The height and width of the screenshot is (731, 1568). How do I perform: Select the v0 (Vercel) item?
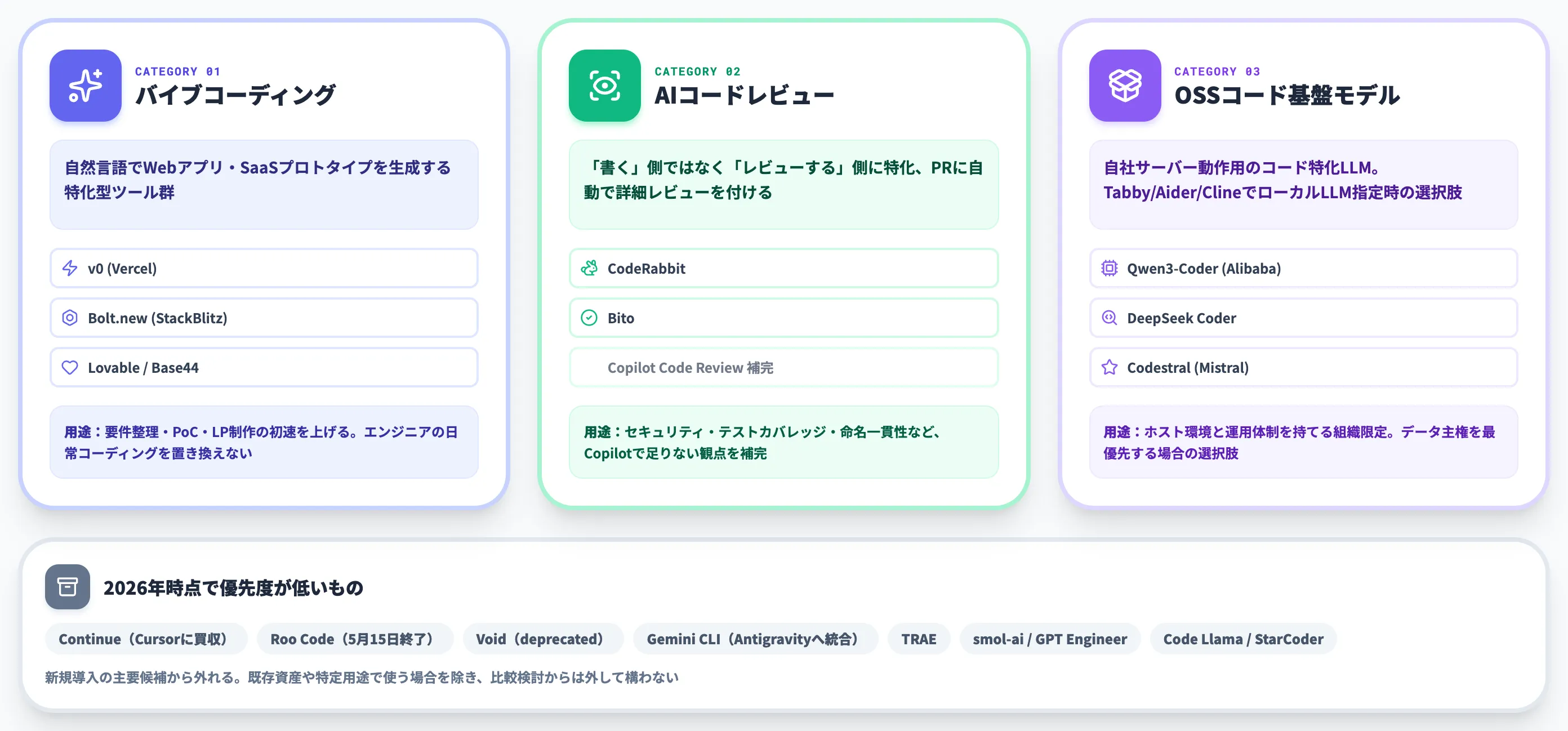click(264, 268)
